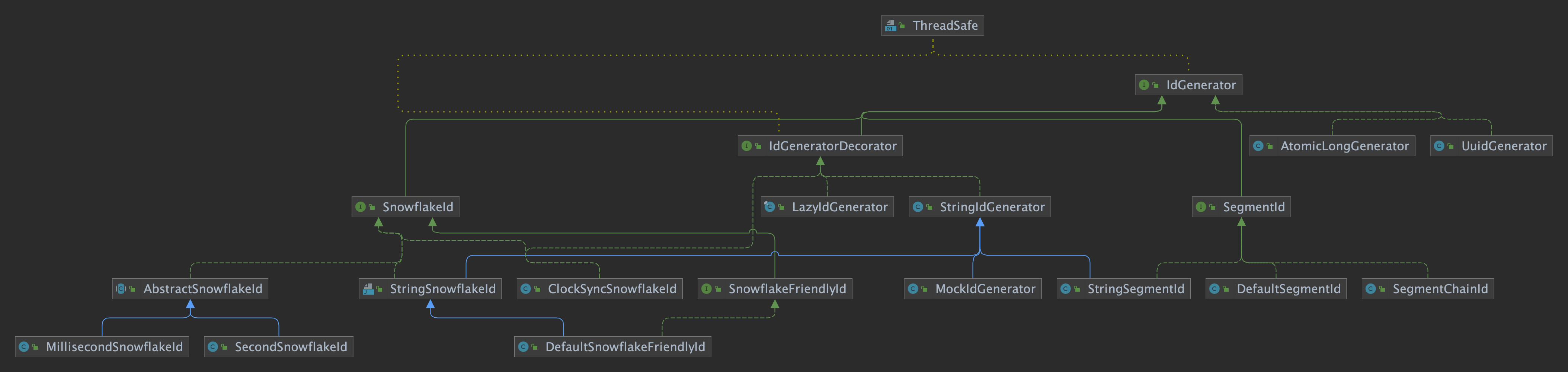Image resolution: width=1568 pixels, height=372 pixels.
Task: Select the SecondSnowflakeId label text
Action: (290, 347)
